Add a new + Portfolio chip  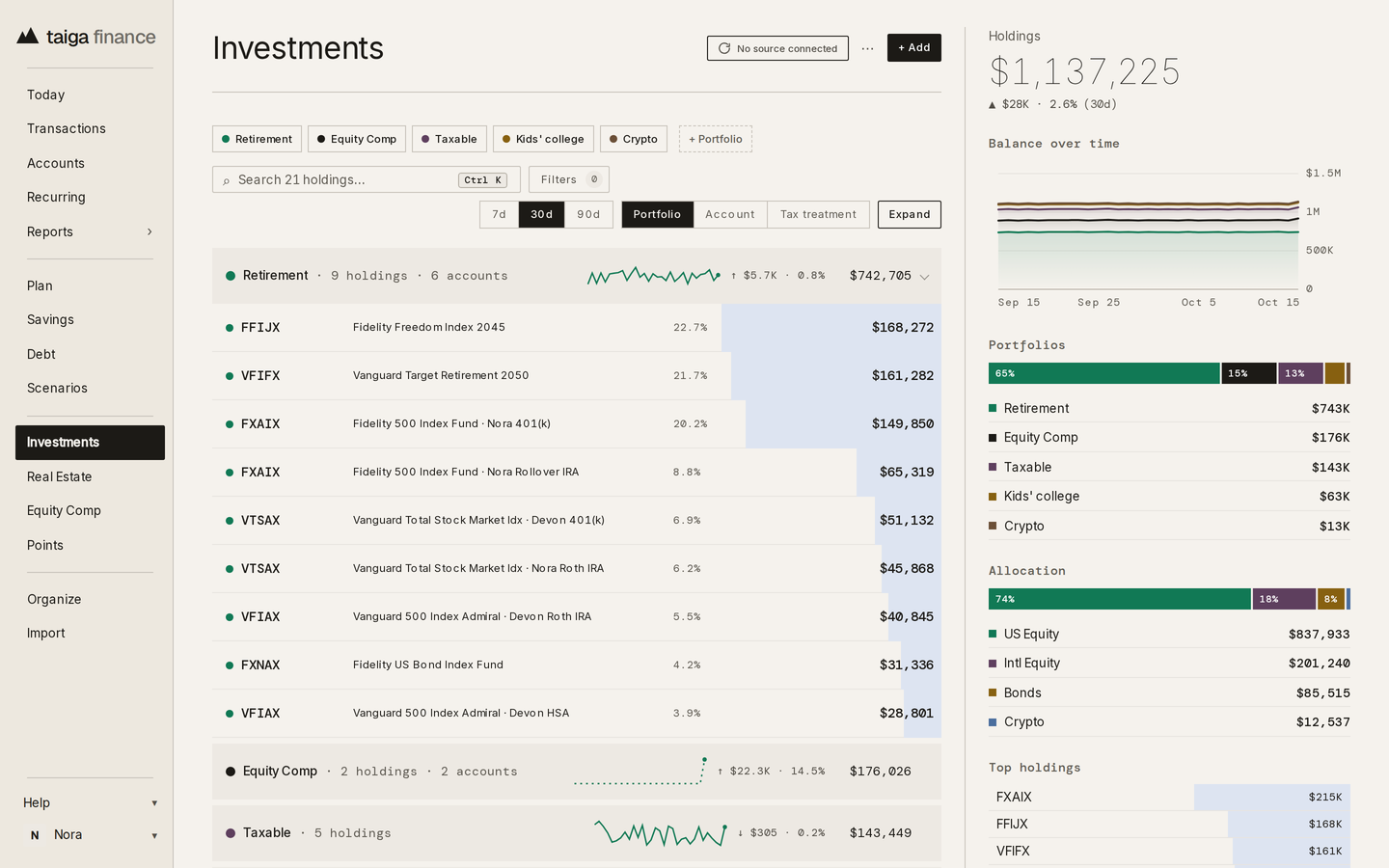[x=716, y=139]
